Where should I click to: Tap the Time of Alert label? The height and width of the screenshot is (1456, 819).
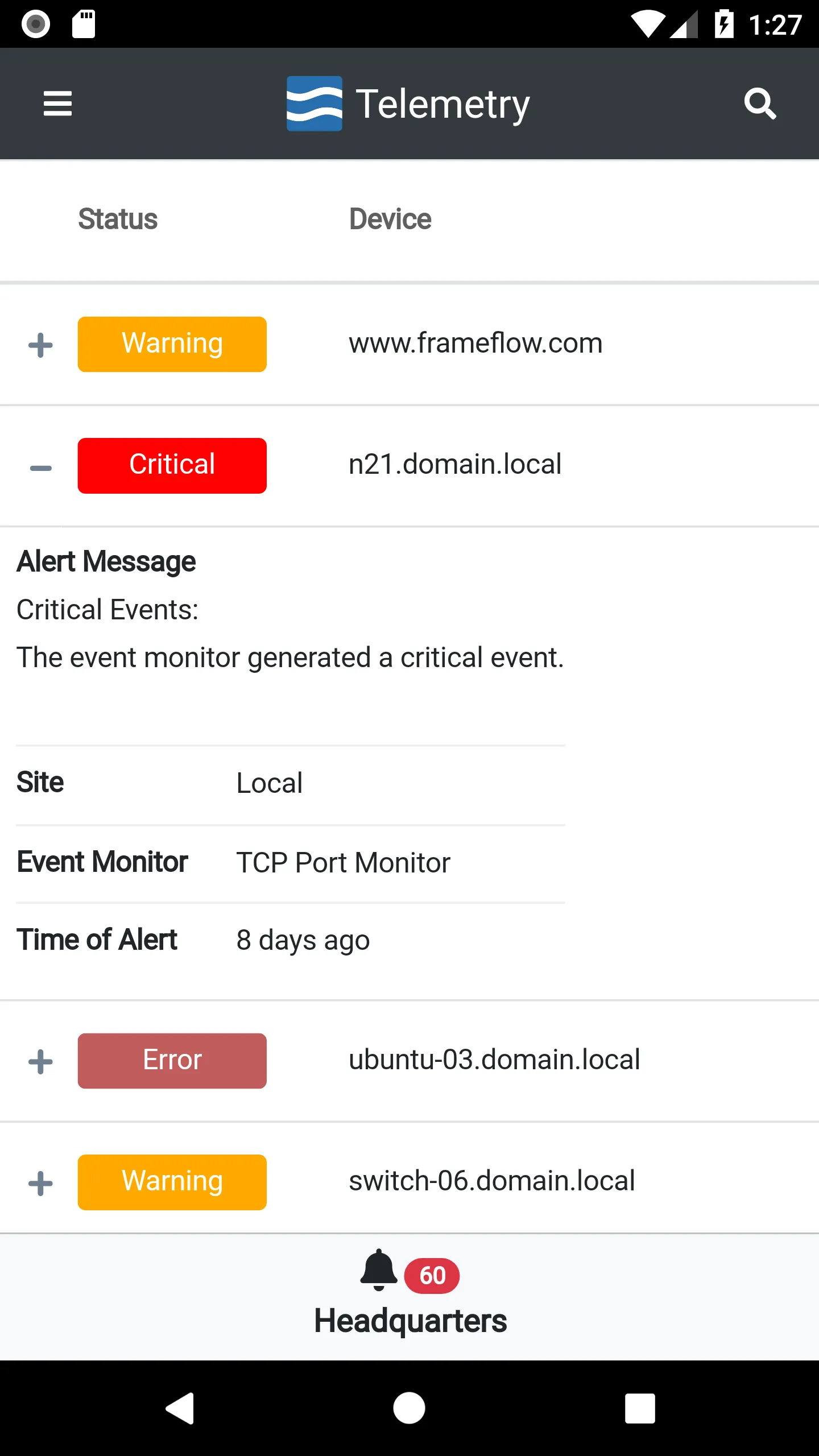(x=97, y=940)
